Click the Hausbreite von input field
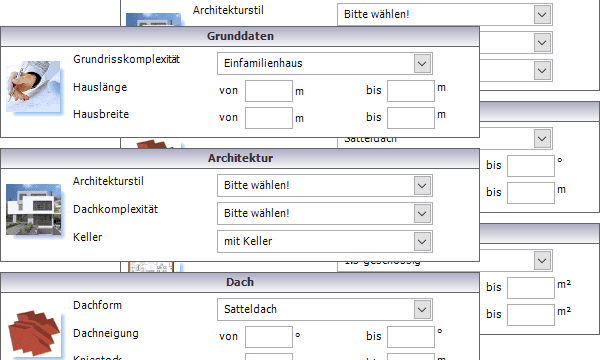This screenshot has height=360, width=600. tap(269, 118)
